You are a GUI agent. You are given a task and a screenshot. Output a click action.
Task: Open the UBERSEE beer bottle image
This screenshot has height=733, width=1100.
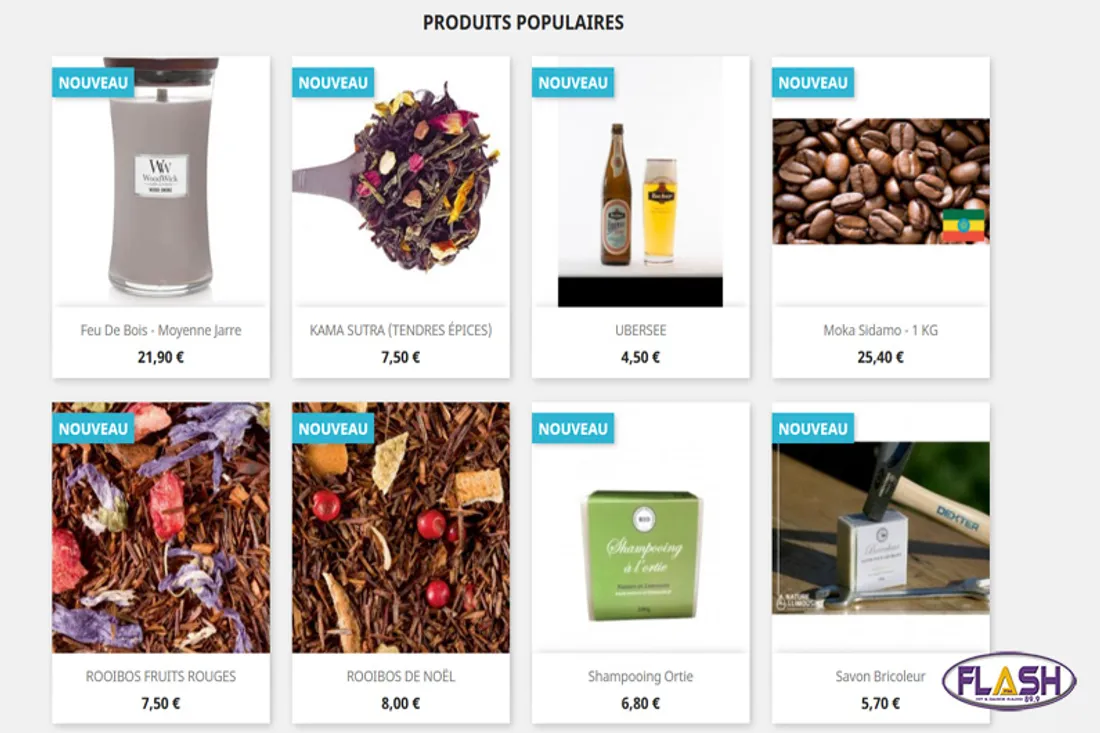(x=640, y=181)
